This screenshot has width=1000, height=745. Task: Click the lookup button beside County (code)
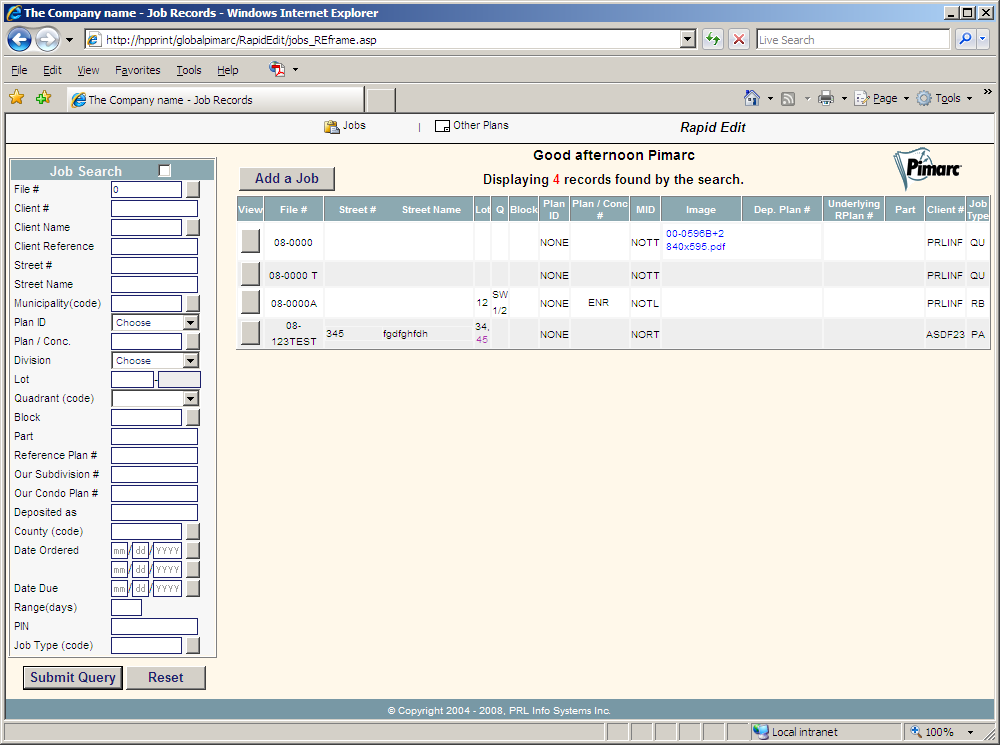coord(193,532)
